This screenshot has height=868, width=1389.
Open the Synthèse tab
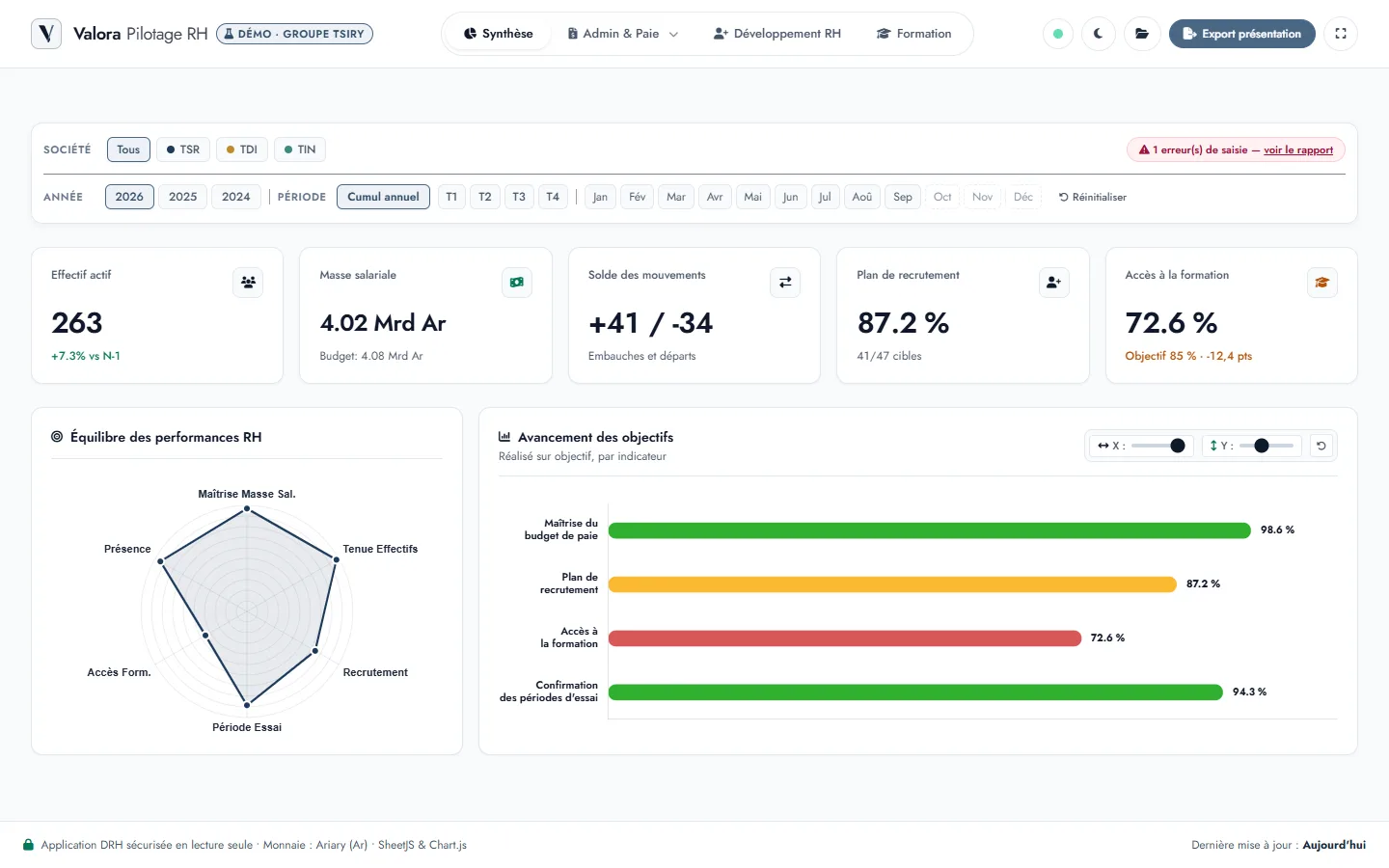pyautogui.click(x=498, y=34)
